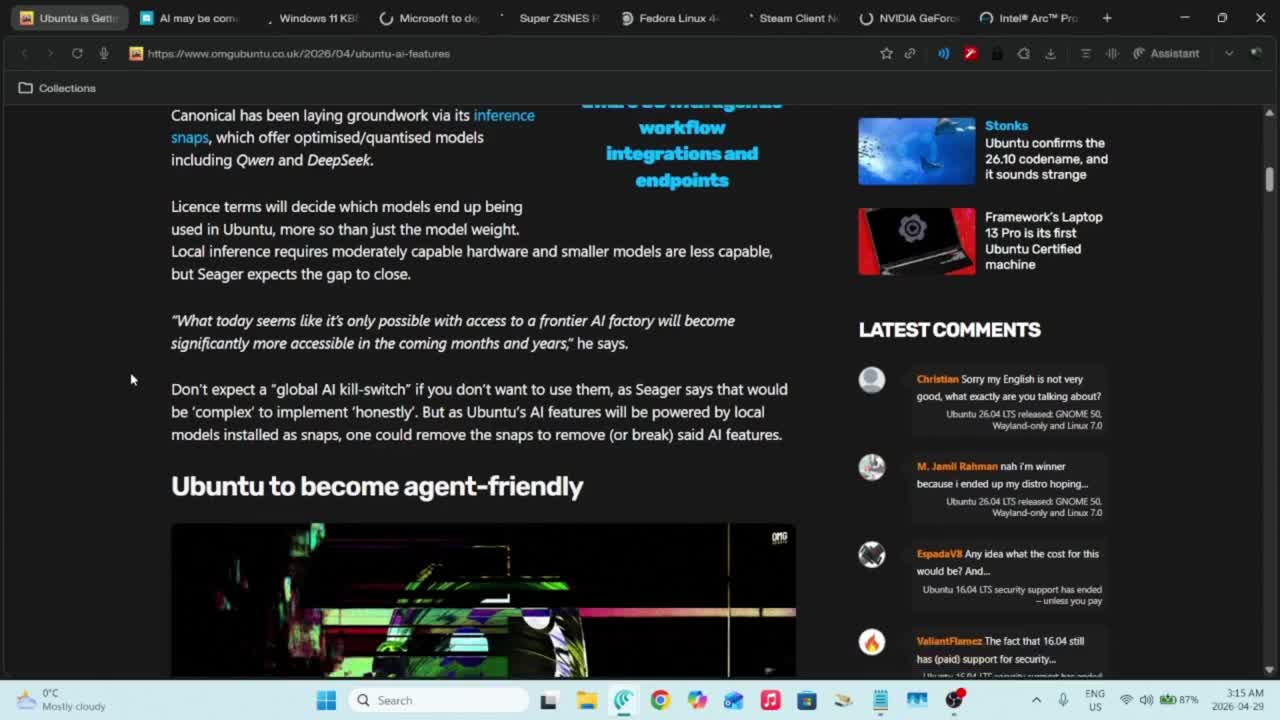The width and height of the screenshot is (1280, 720).
Task: Click the reading list lines icon
Action: point(1086,53)
